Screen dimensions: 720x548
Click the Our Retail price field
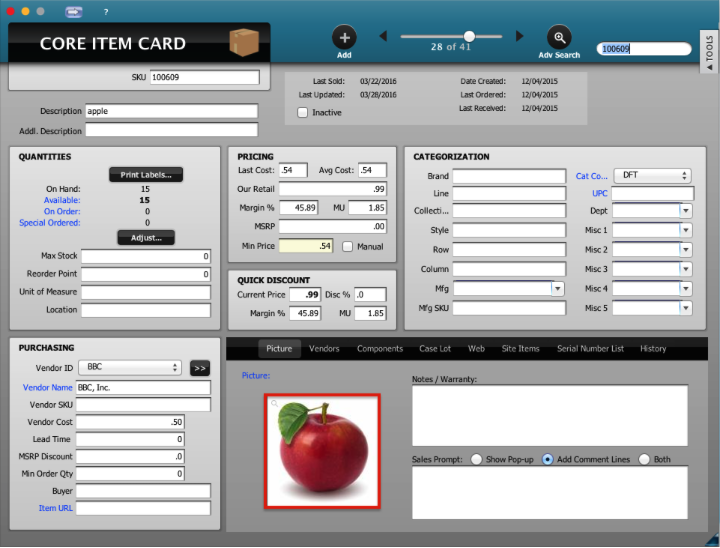(x=333, y=189)
